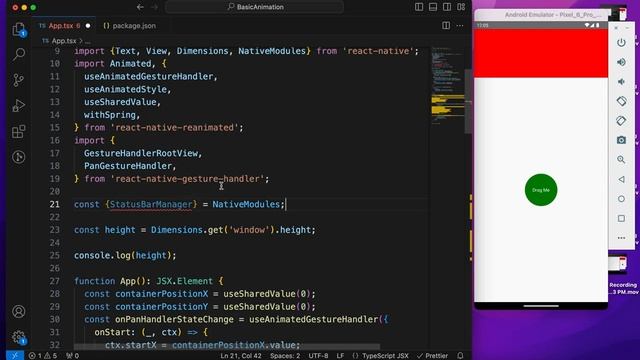Image resolution: width=640 pixels, height=360 pixels.
Task: Open the Extensions view
Action: (x=19, y=131)
